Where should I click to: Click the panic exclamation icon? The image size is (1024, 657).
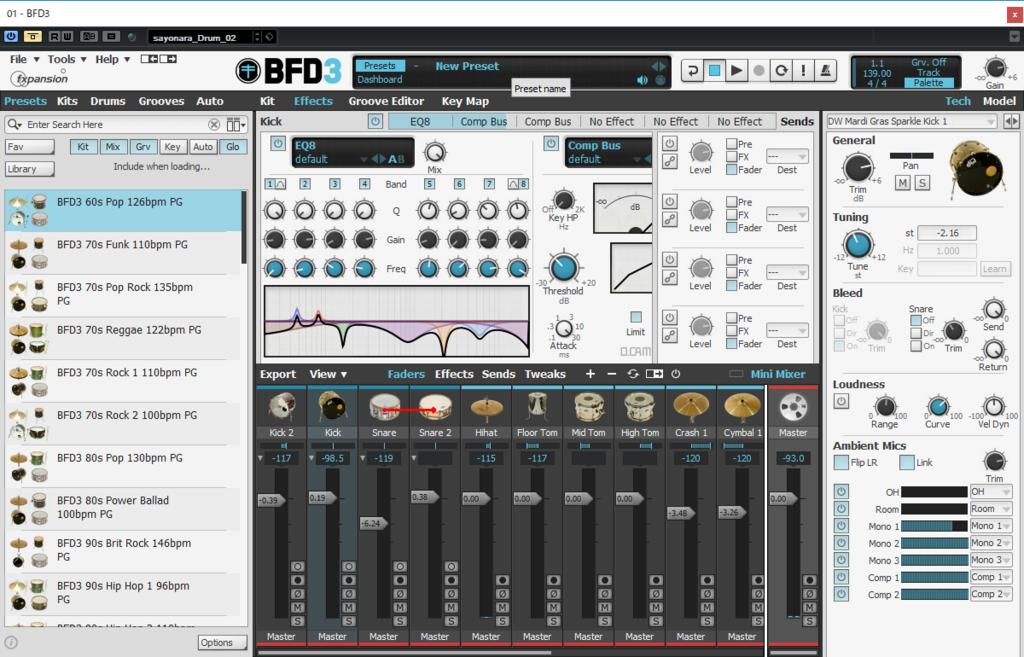point(803,71)
